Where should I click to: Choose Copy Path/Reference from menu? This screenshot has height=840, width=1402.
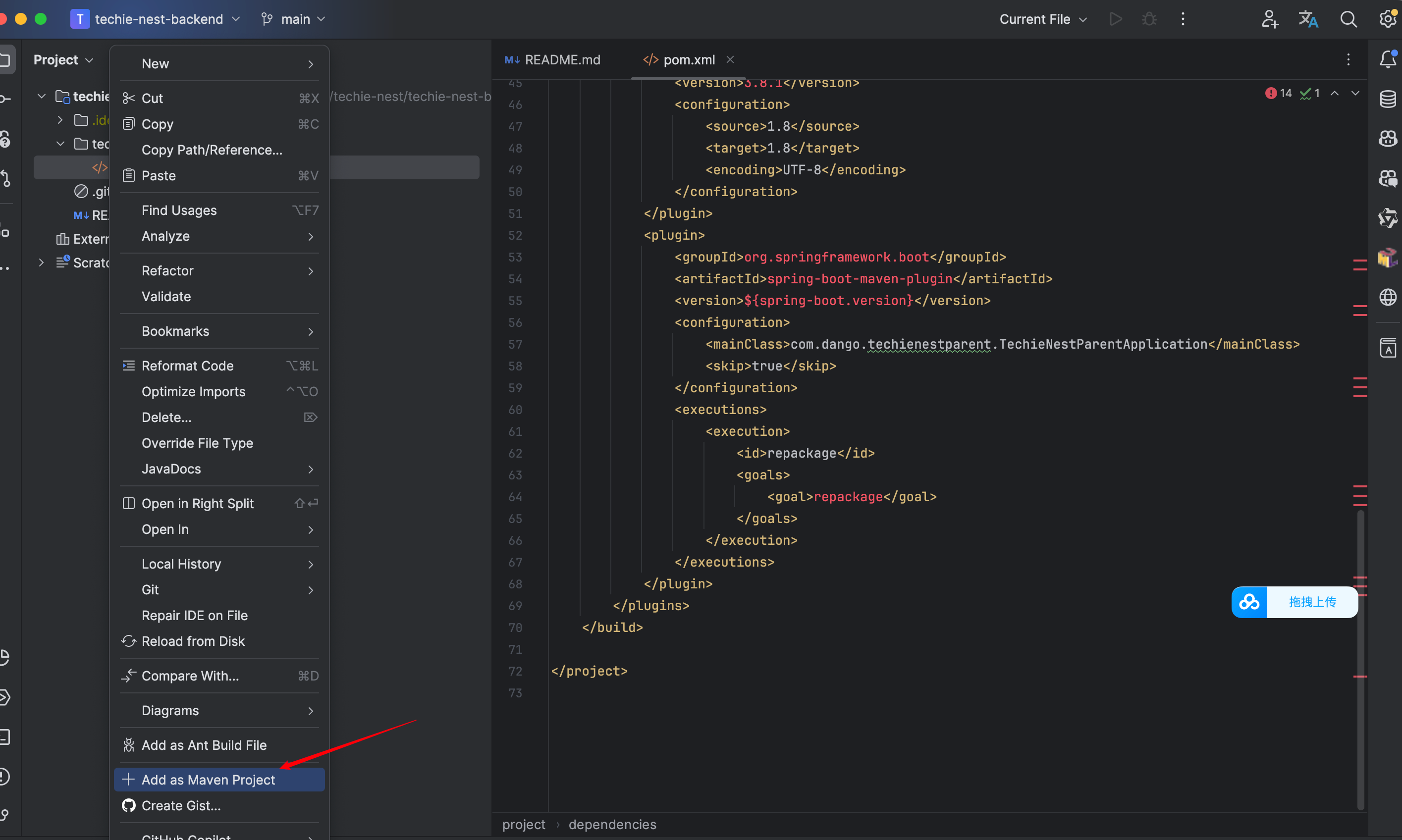pyautogui.click(x=219, y=150)
